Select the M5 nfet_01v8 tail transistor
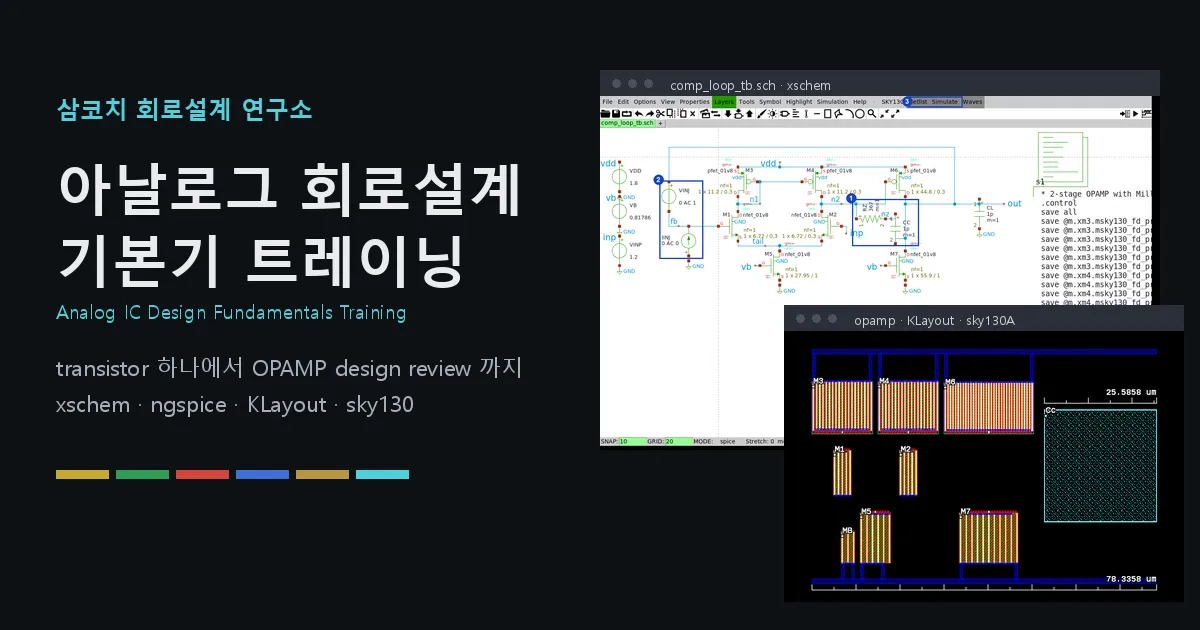The height and width of the screenshot is (630, 1200). [773, 267]
